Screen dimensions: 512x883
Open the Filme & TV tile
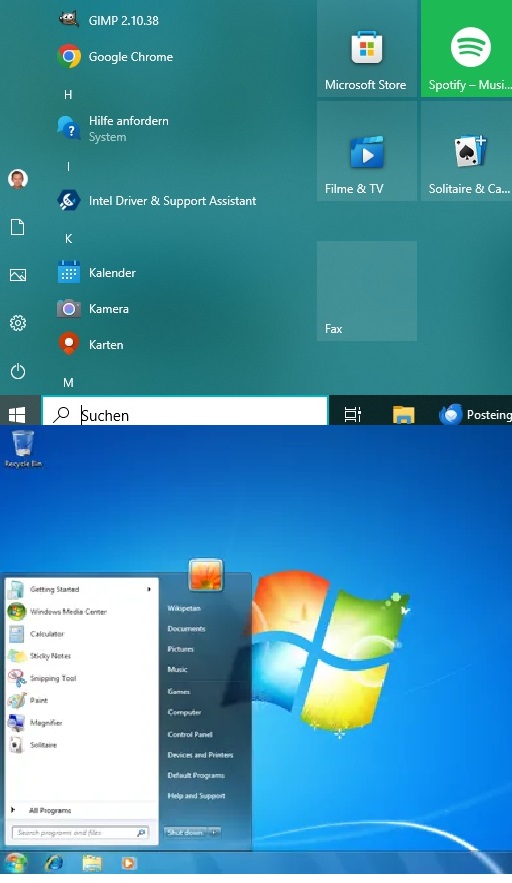pyautogui.click(x=367, y=151)
